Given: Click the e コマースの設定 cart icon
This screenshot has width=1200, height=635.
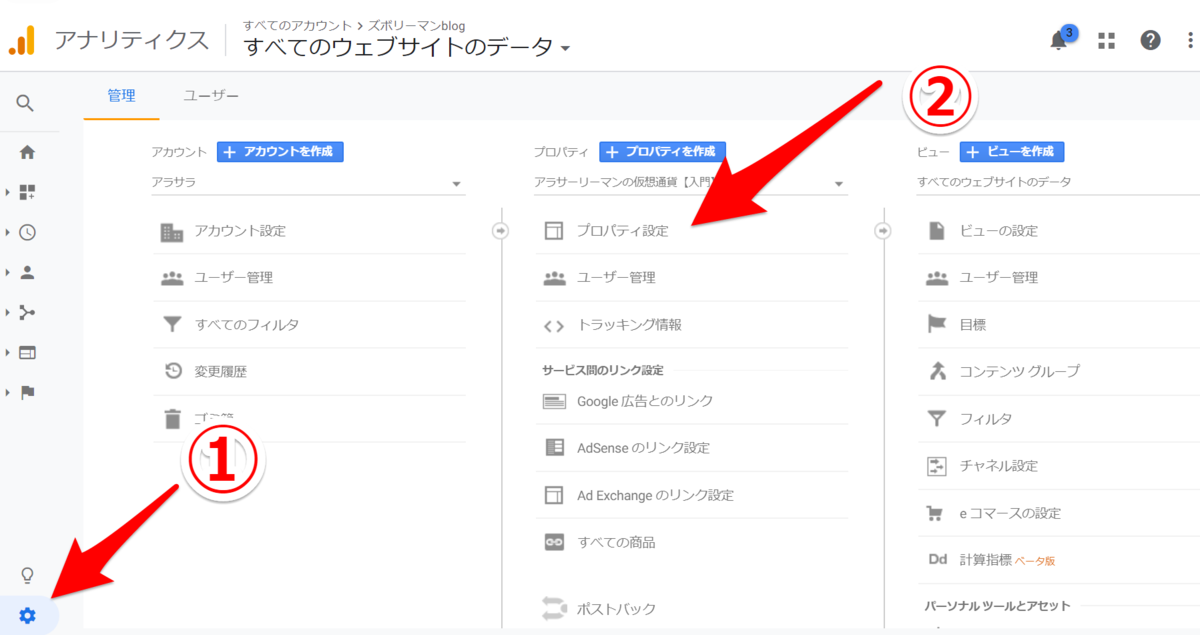Looking at the screenshot, I should [937, 513].
